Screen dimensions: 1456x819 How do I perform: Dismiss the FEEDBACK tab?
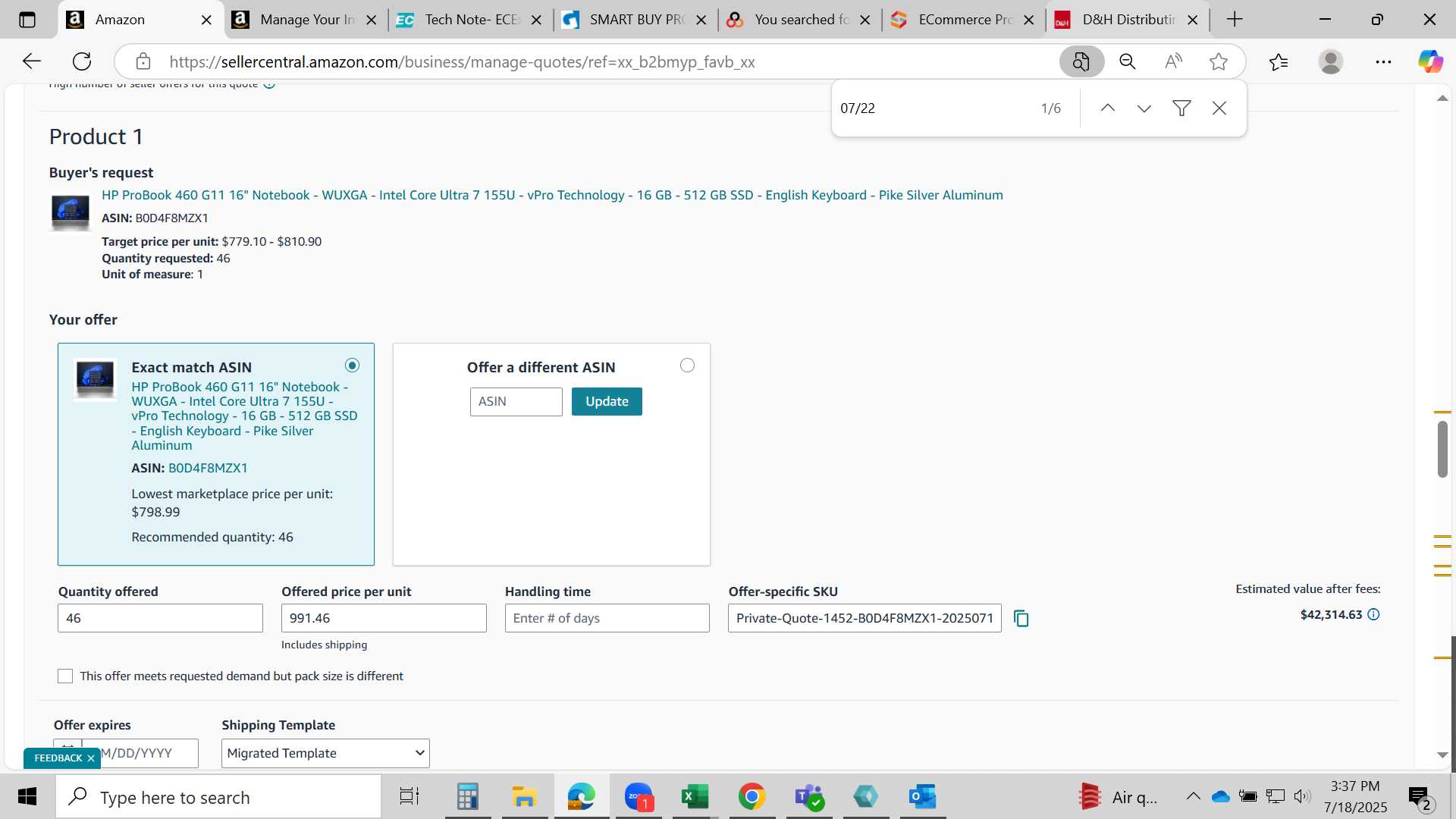click(x=91, y=758)
